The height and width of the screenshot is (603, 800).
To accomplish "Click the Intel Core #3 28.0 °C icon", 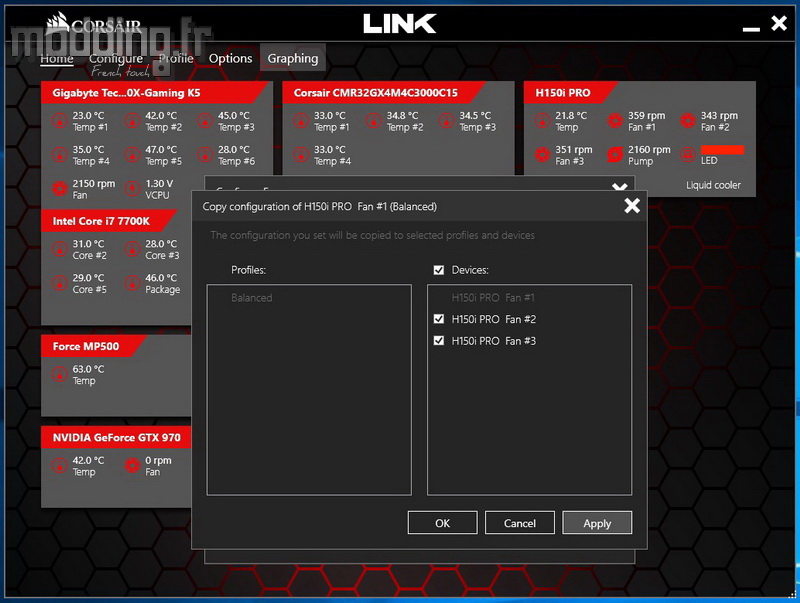I will click(x=133, y=249).
